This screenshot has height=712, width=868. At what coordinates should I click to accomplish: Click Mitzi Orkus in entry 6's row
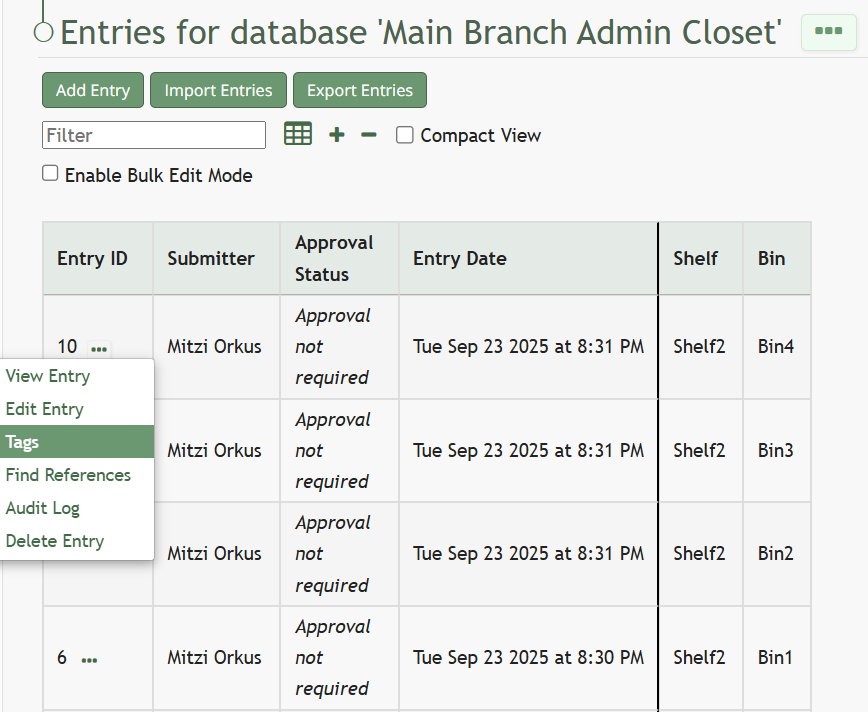point(214,658)
